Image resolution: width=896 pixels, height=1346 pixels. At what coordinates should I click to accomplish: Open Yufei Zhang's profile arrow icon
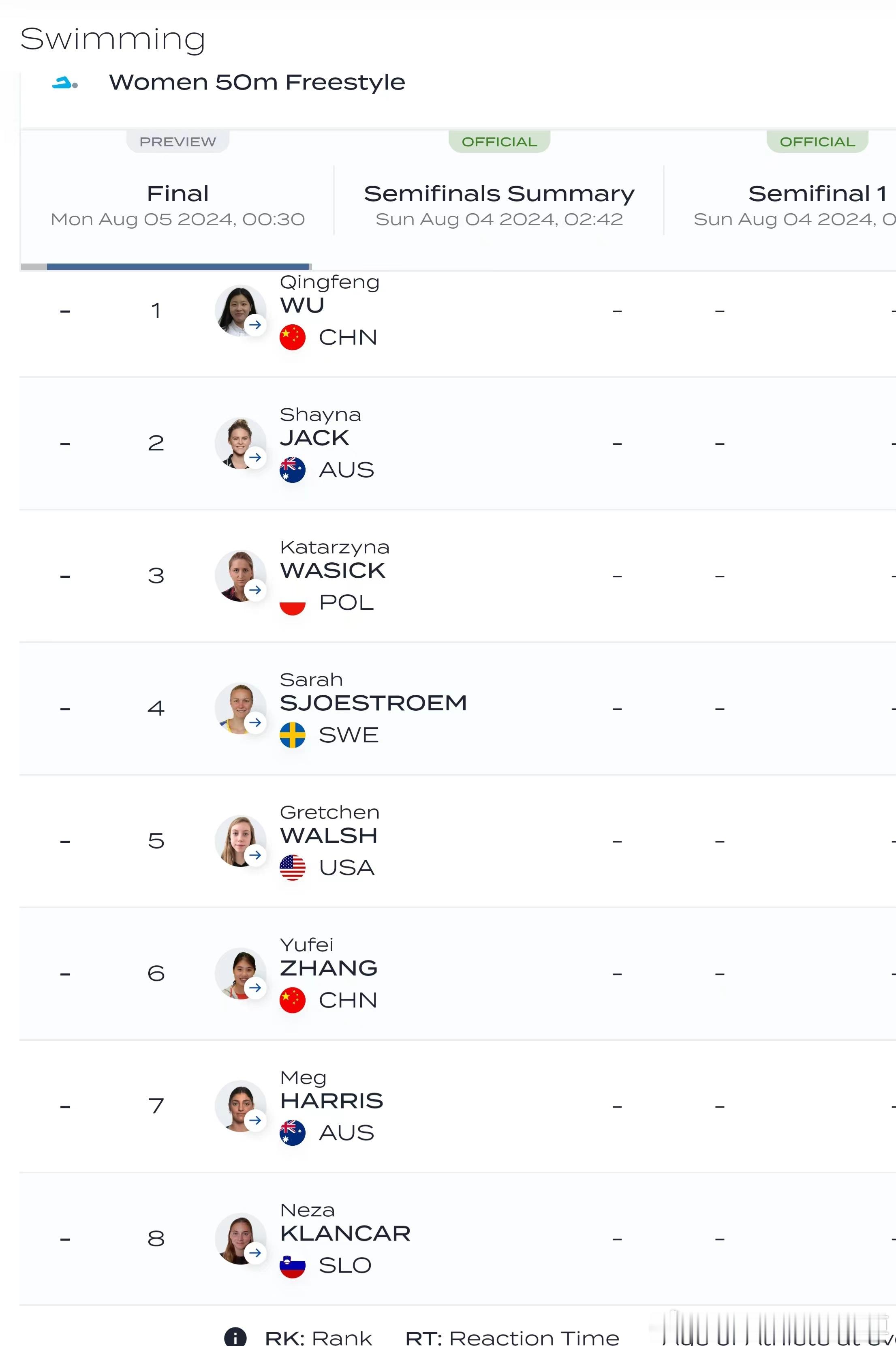click(255, 988)
